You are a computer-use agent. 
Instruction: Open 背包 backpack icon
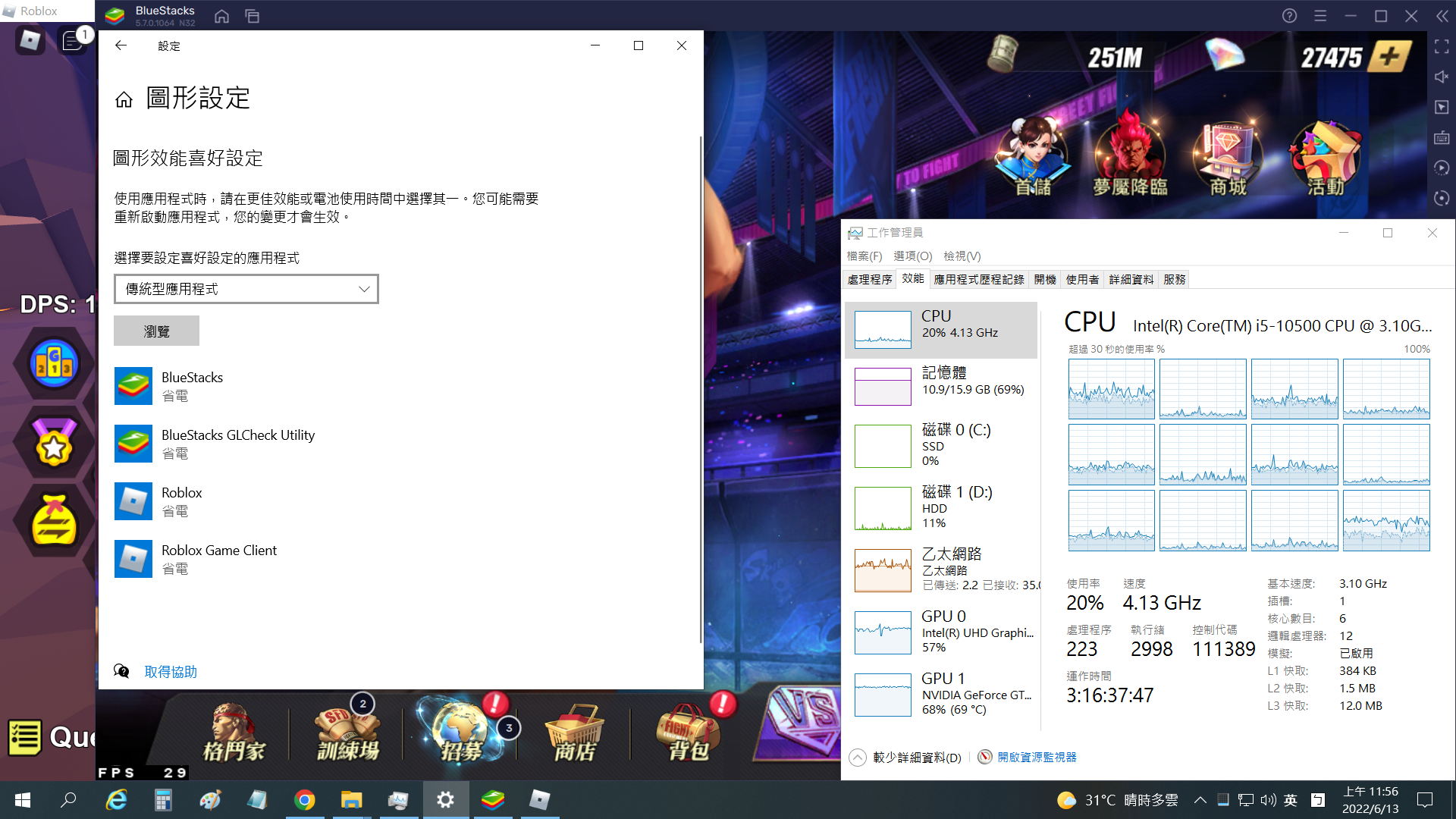pyautogui.click(x=688, y=732)
